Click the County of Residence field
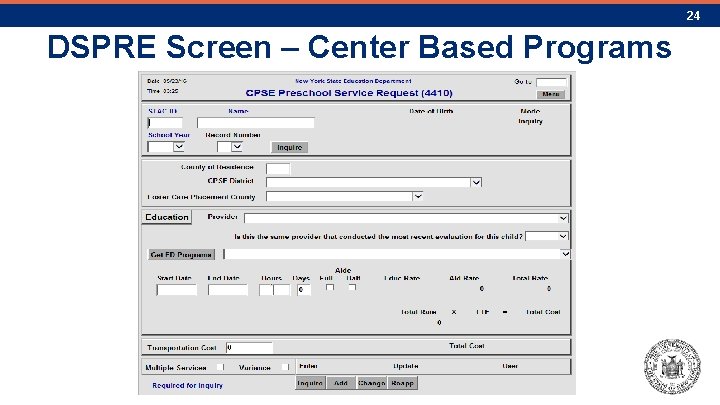The image size is (720, 405). [x=278, y=169]
